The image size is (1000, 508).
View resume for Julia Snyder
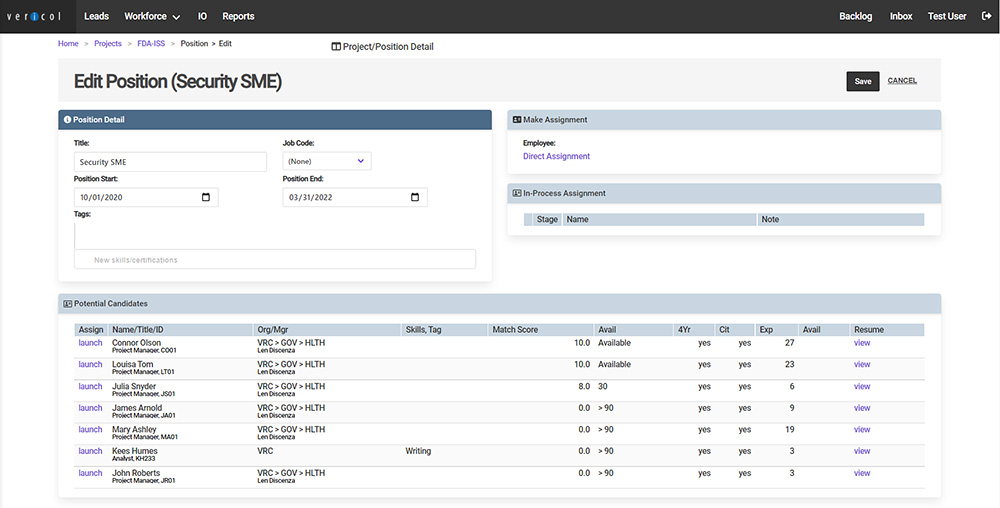(862, 387)
